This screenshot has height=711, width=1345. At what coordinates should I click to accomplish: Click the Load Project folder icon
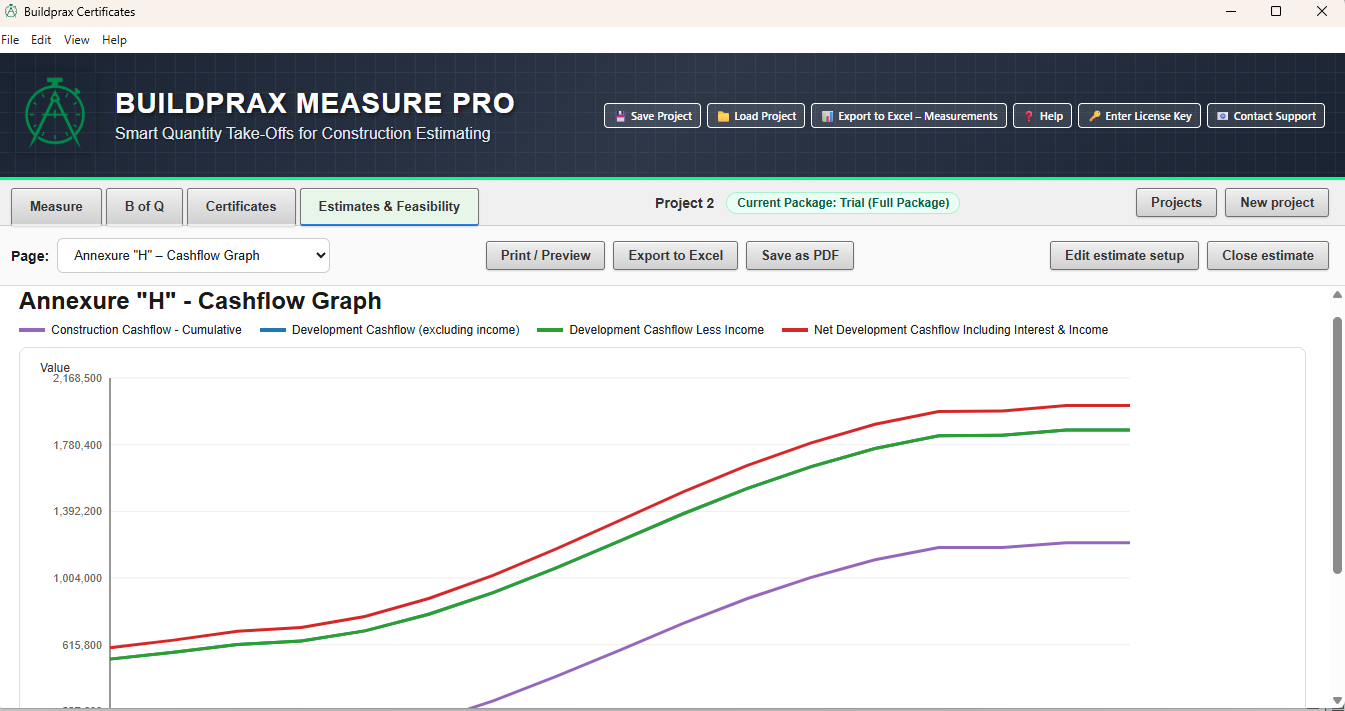723,116
